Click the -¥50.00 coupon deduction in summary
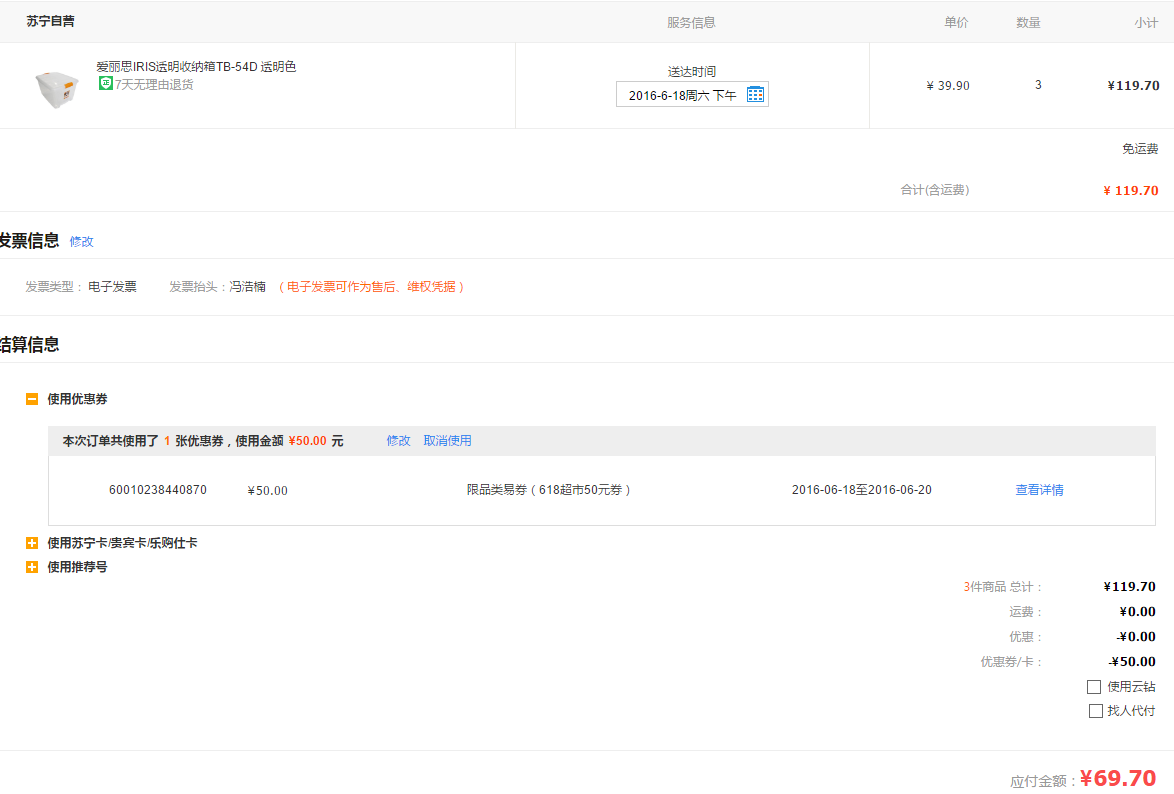Image resolution: width=1174 pixels, height=794 pixels. click(1132, 661)
